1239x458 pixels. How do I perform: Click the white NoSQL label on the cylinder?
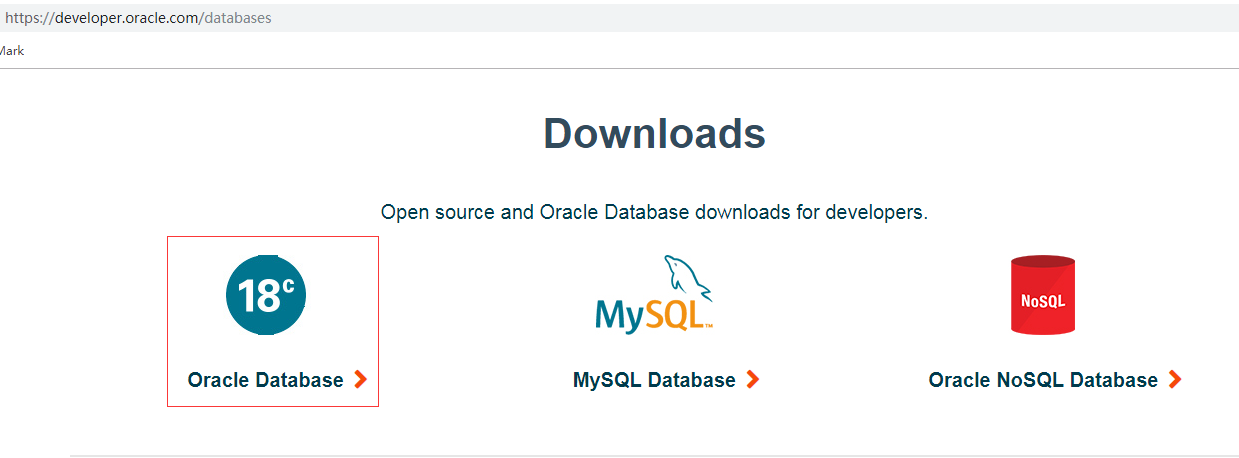[x=1043, y=300]
